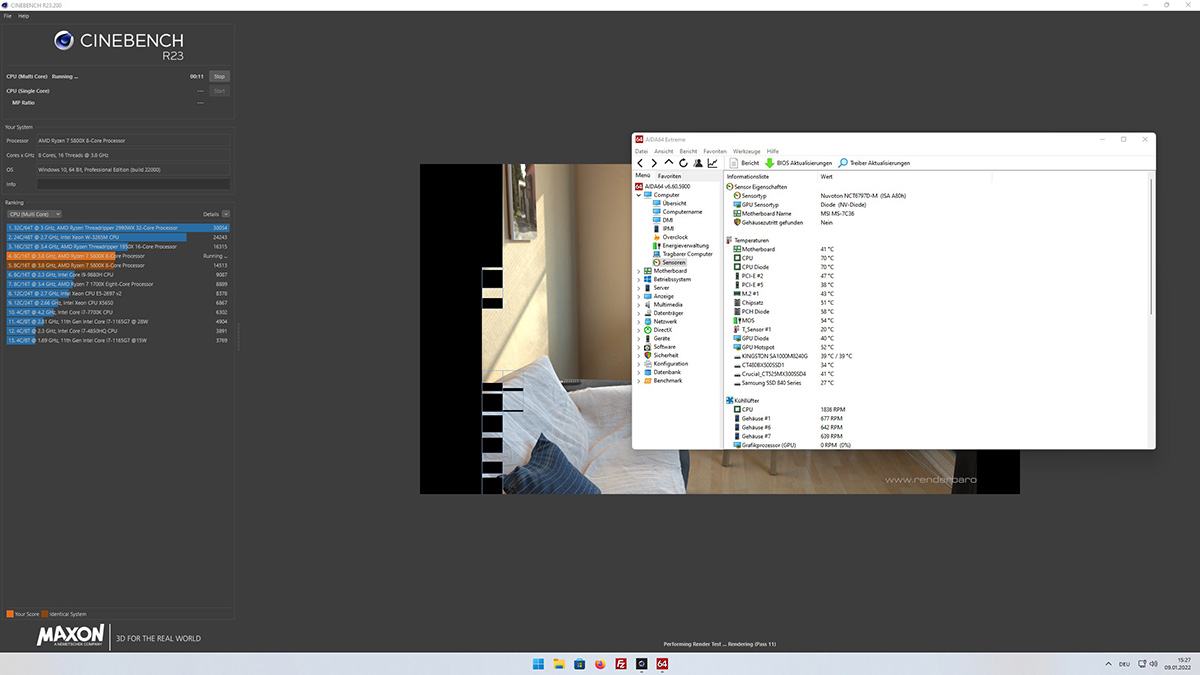This screenshot has width=1200, height=675.
Task: Click the Cinebench Info input field
Action: [x=133, y=184]
